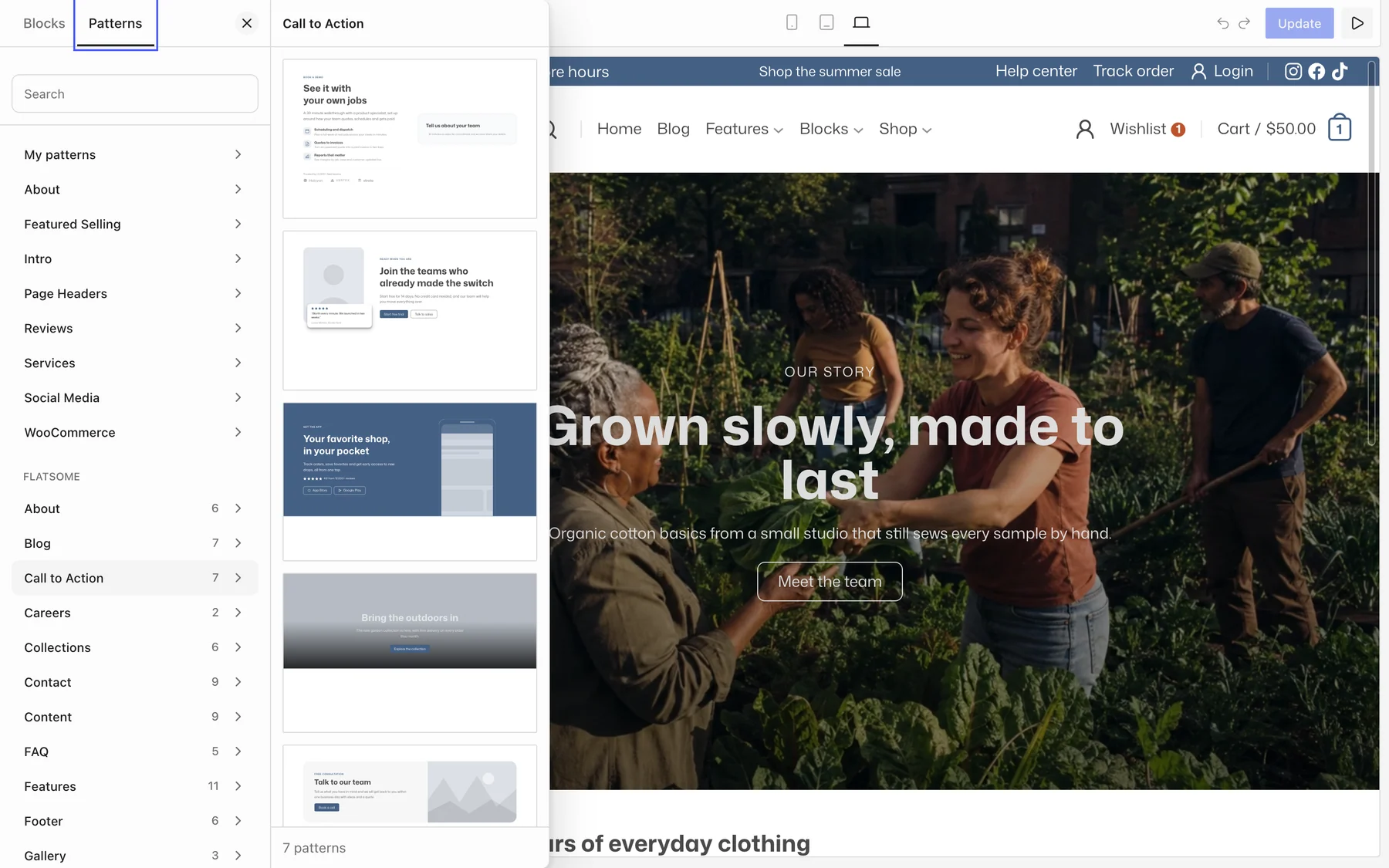This screenshot has width=1389, height=868.
Task: Insert the 'See it with your own jobs' pattern
Action: click(410, 139)
